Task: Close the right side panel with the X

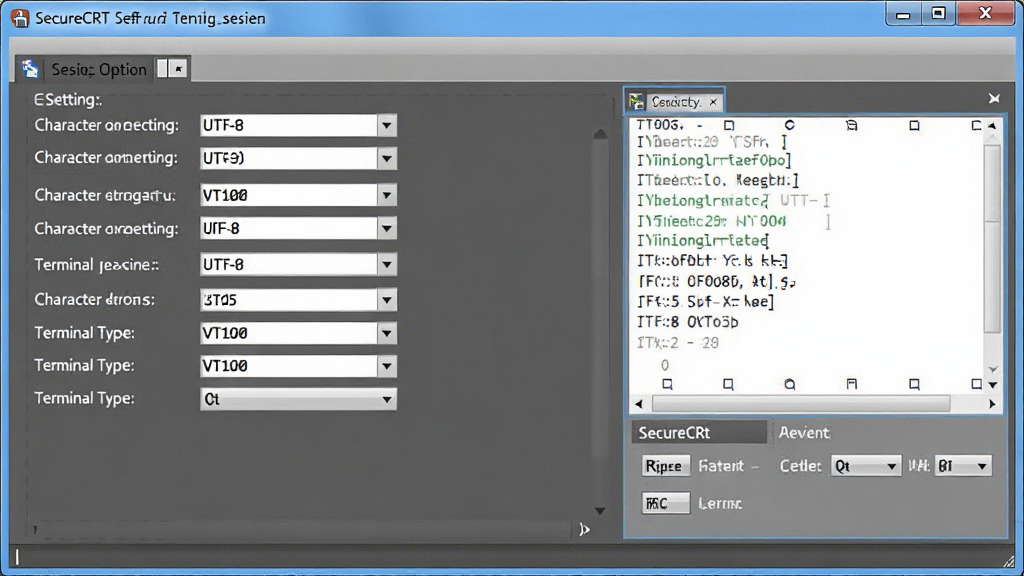Action: point(994,98)
